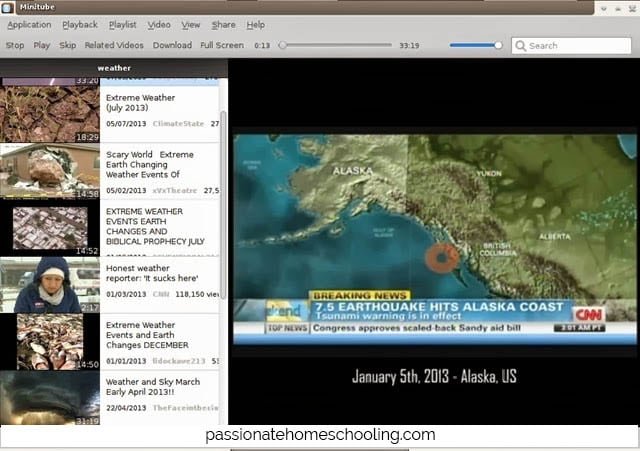
Task: Click the video seek slider
Action: 335,45
